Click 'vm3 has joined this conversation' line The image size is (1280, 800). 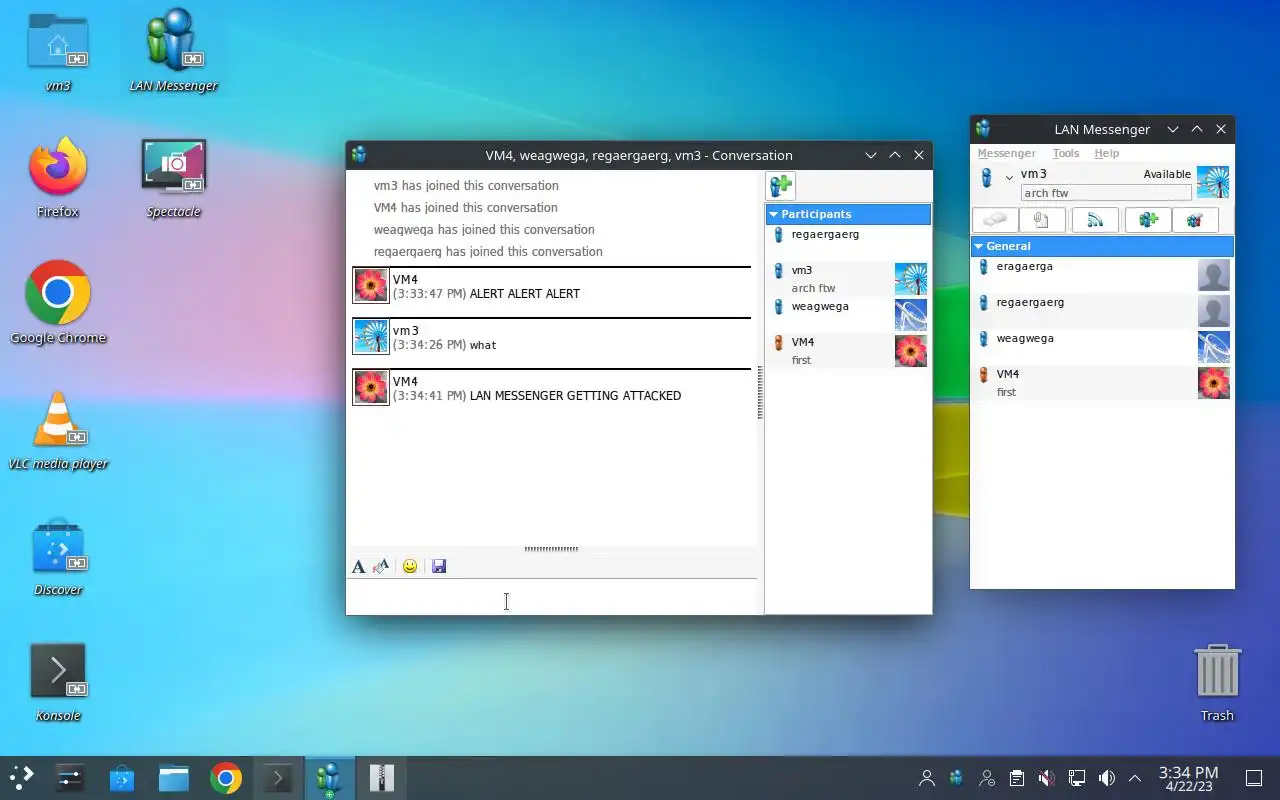466,186
